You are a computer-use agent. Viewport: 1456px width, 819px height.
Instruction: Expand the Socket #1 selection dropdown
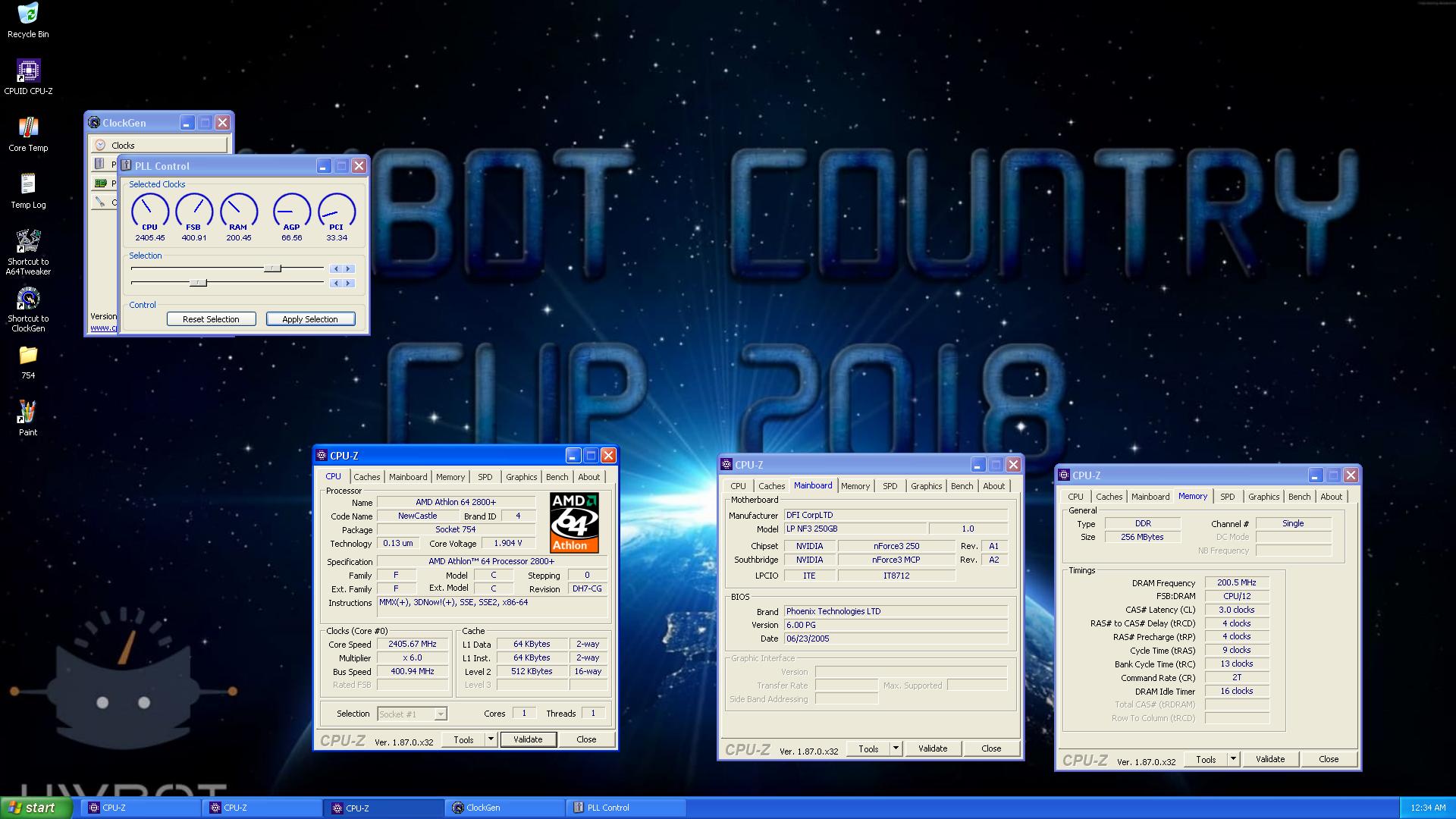pos(441,714)
